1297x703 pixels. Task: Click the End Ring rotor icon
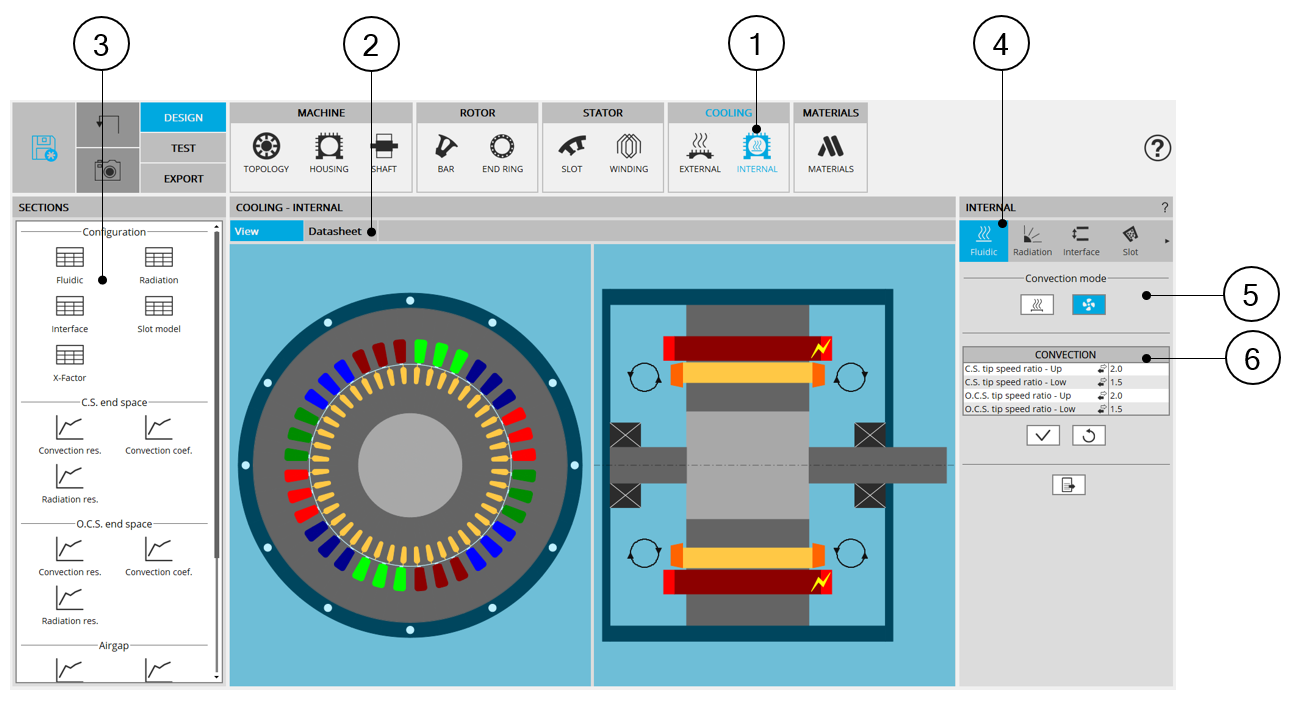pos(502,154)
